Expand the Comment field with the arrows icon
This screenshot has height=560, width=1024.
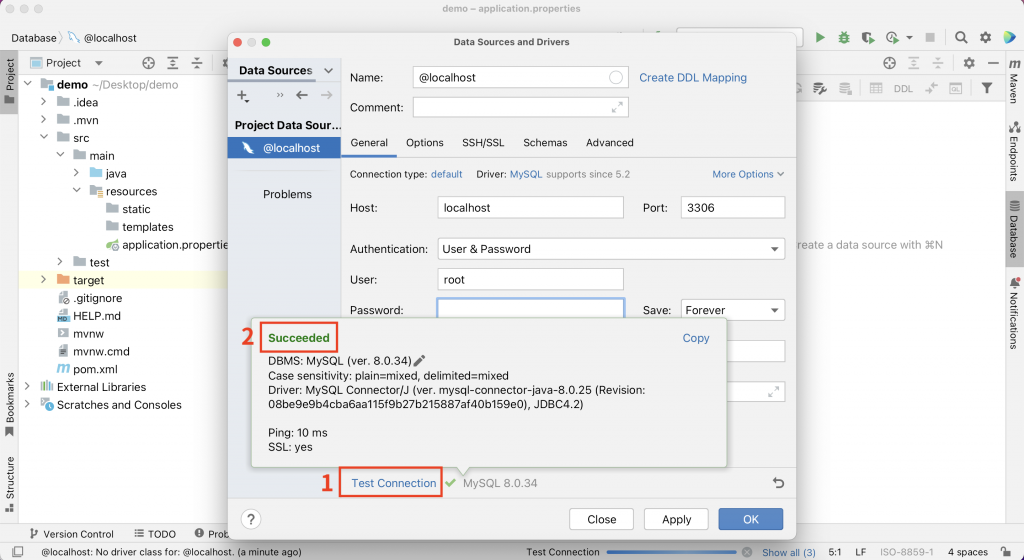click(x=617, y=108)
